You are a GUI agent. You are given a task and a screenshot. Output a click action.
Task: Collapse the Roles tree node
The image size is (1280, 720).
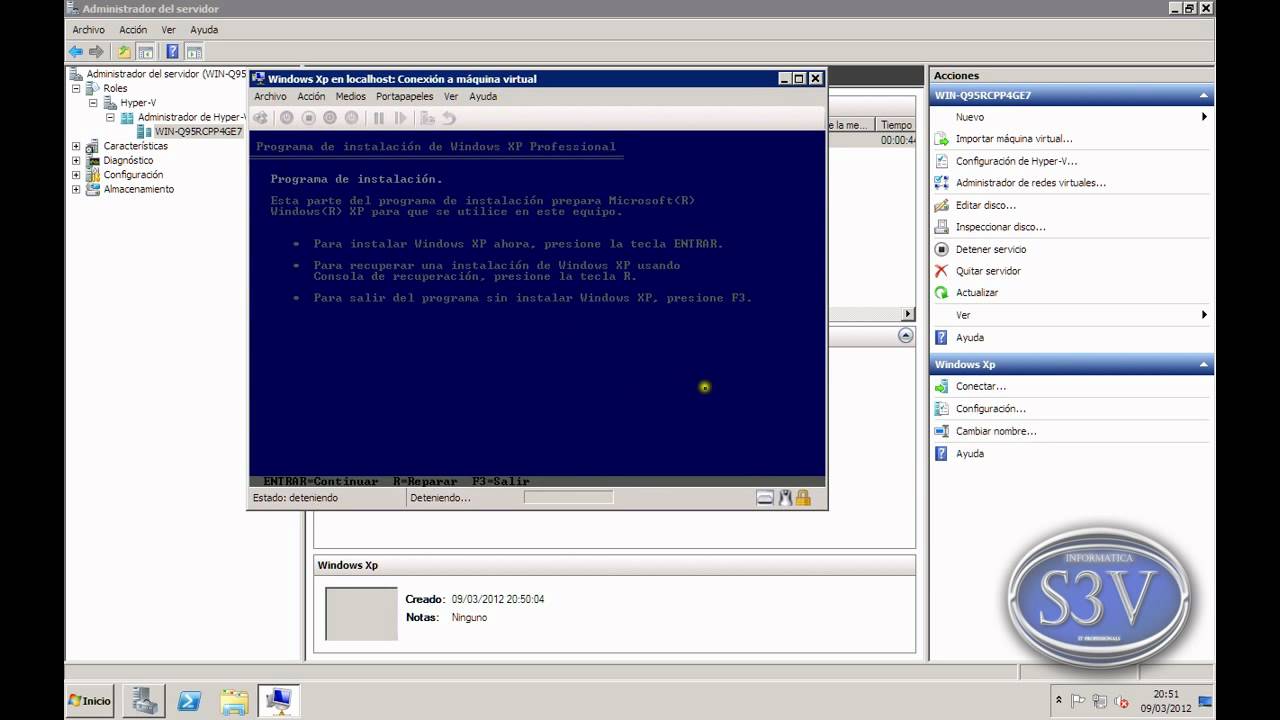pyautogui.click(x=76, y=88)
